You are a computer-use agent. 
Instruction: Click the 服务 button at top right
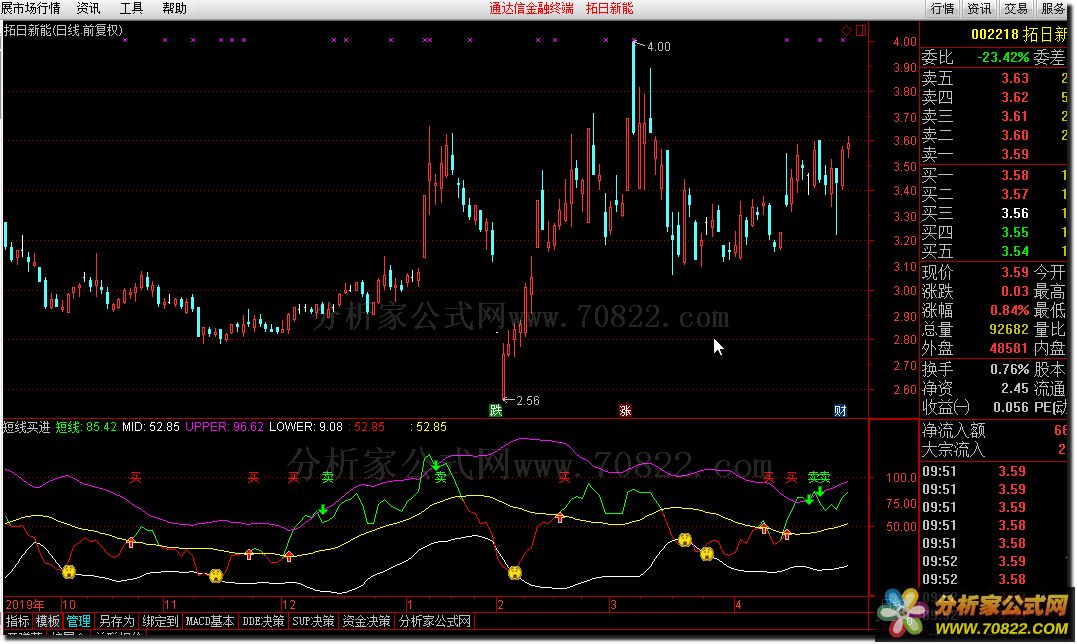click(1053, 8)
